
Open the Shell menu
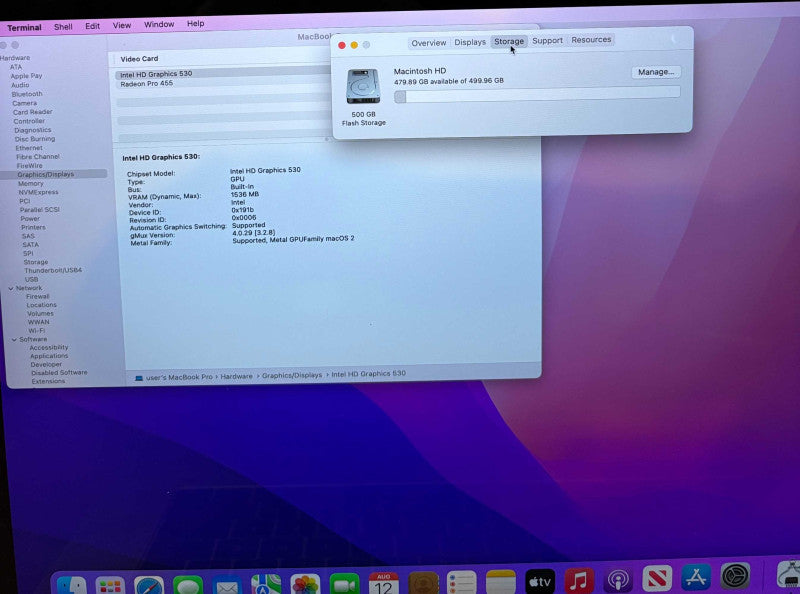63,27
